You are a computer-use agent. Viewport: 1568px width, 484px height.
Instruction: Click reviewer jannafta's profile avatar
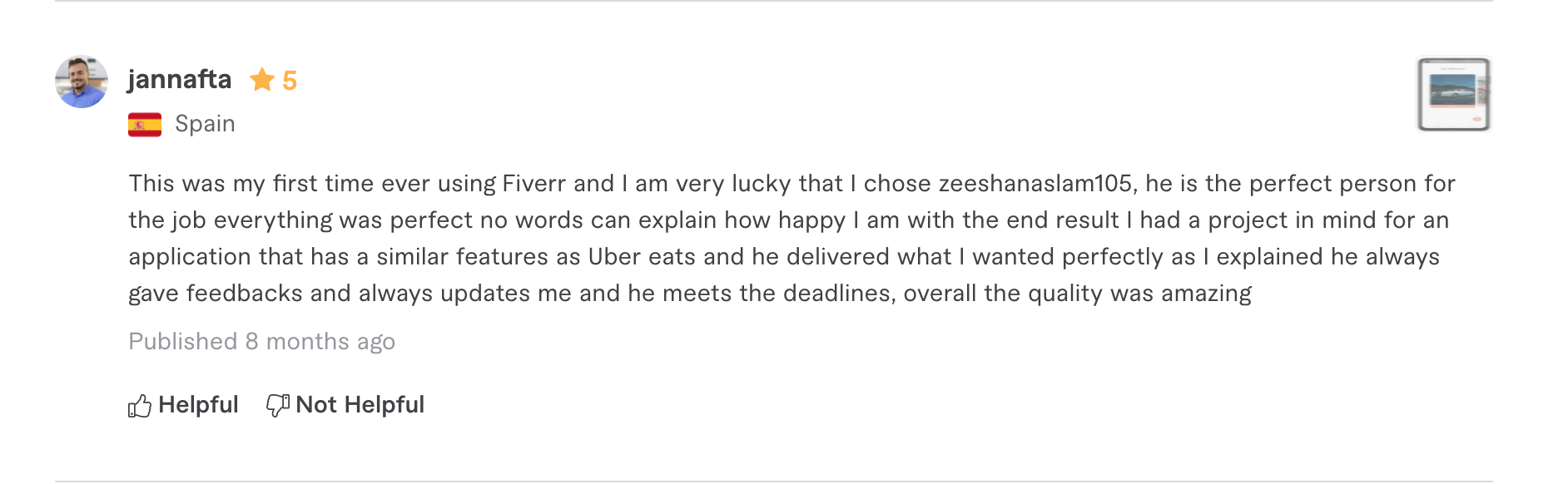click(81, 81)
